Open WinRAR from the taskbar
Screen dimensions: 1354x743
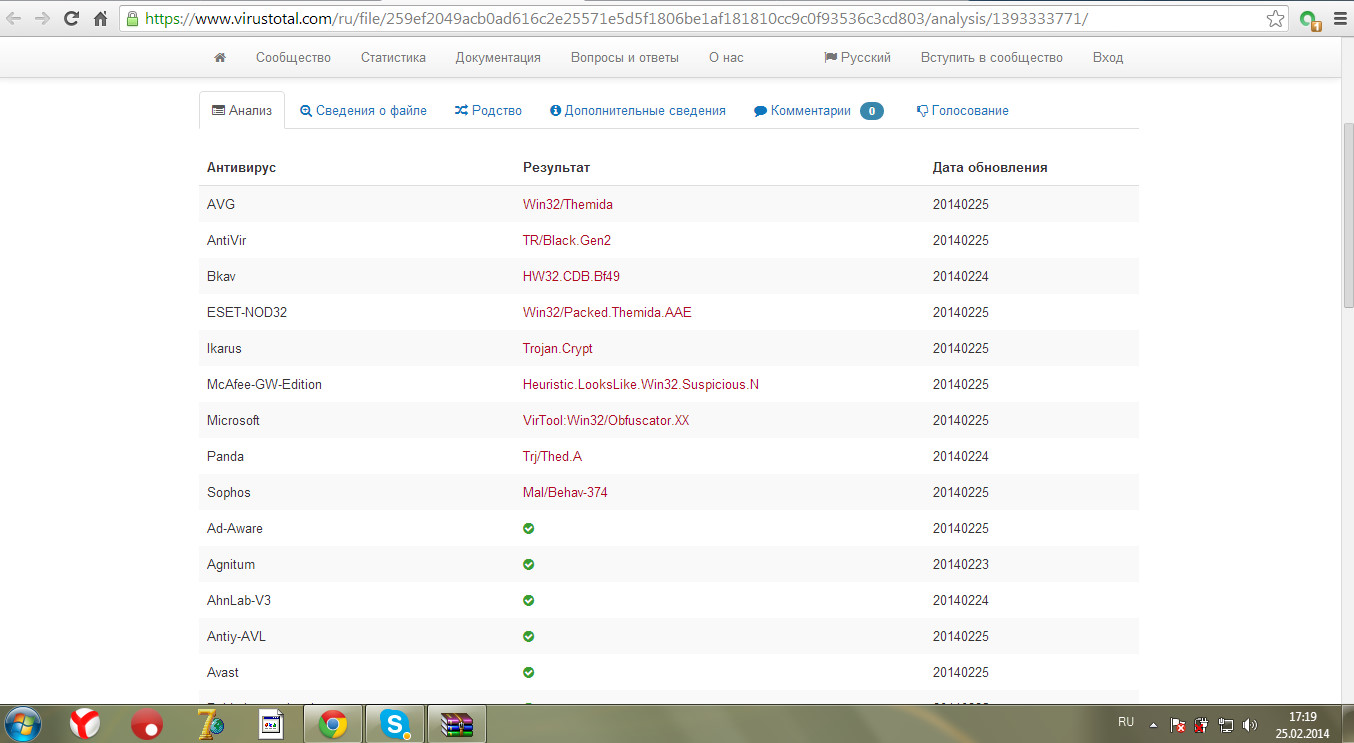(x=457, y=723)
